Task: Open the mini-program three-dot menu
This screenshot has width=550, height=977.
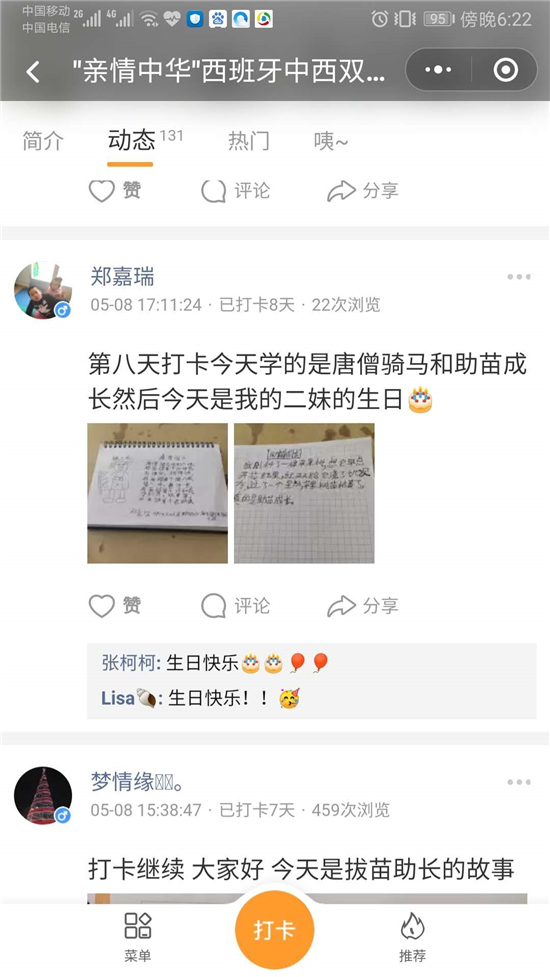Action: (438, 70)
